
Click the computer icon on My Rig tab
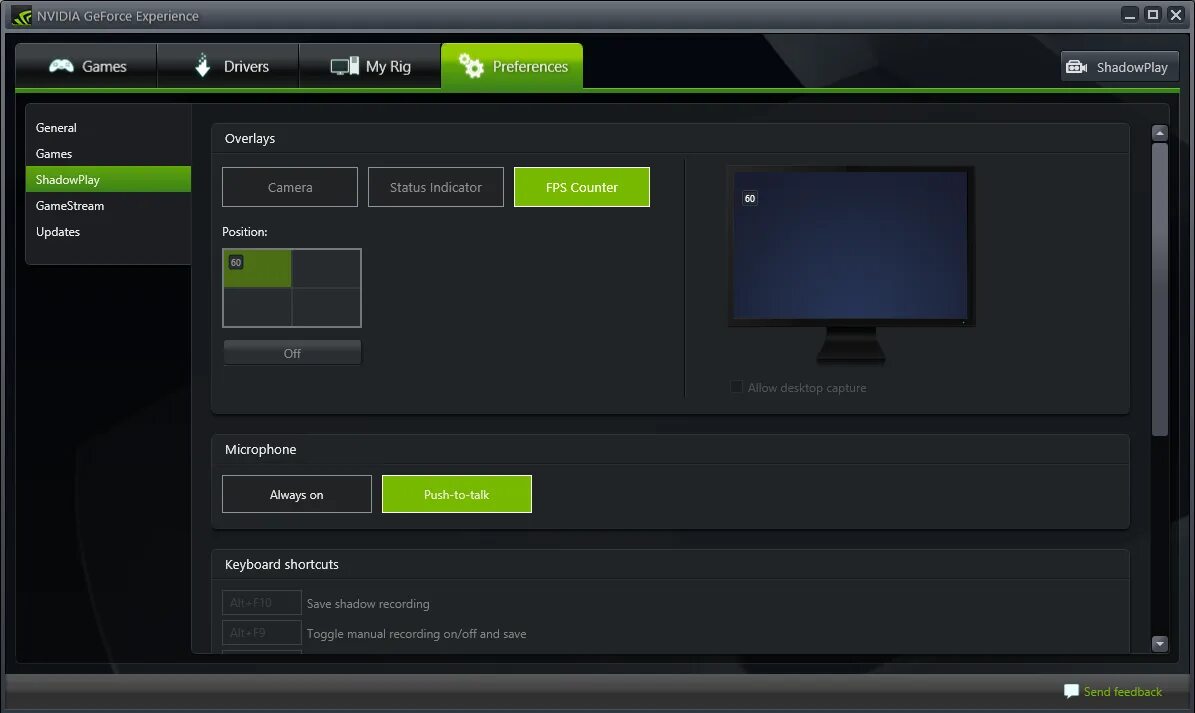coord(344,66)
